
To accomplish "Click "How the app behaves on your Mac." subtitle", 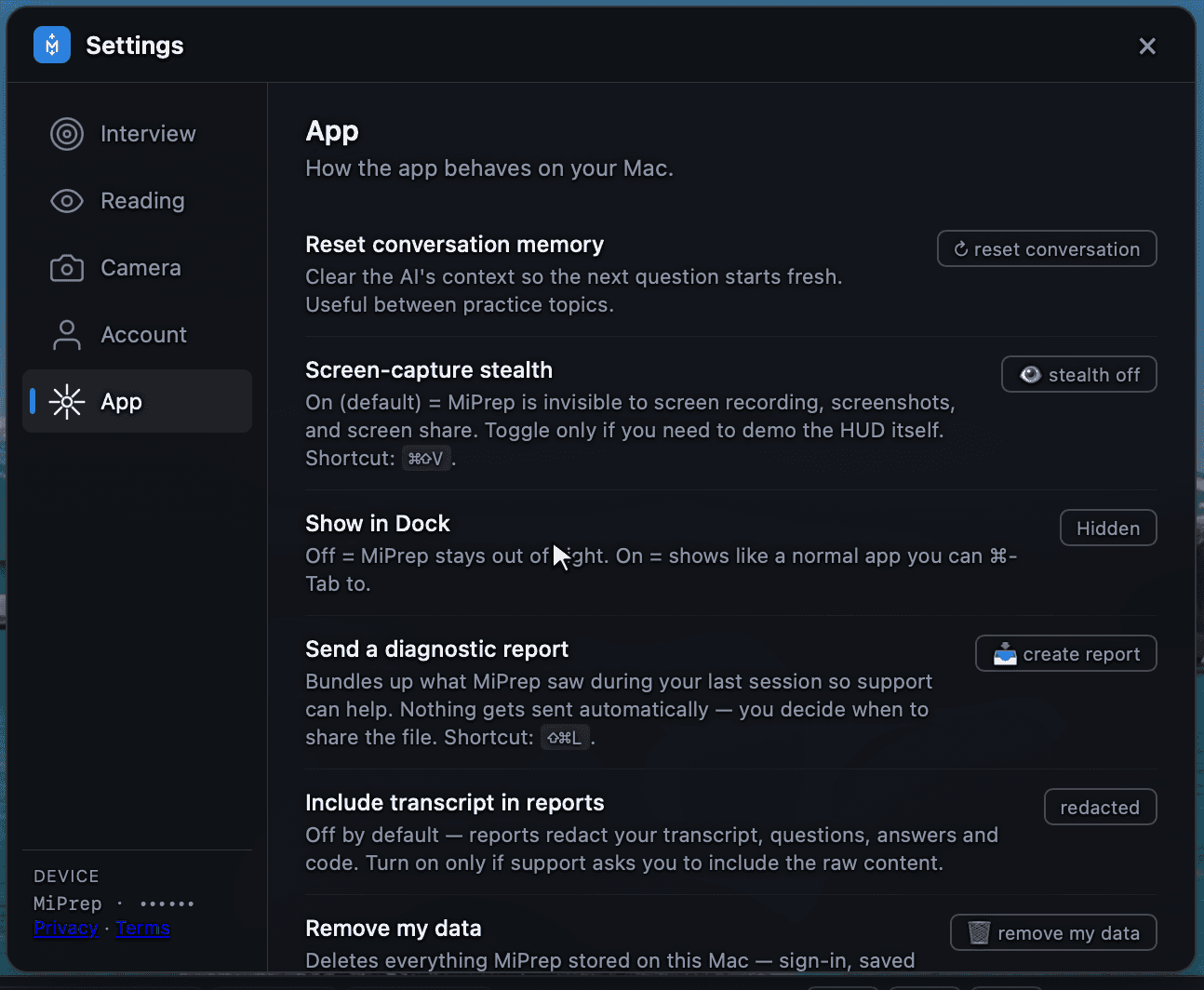I will [489, 168].
